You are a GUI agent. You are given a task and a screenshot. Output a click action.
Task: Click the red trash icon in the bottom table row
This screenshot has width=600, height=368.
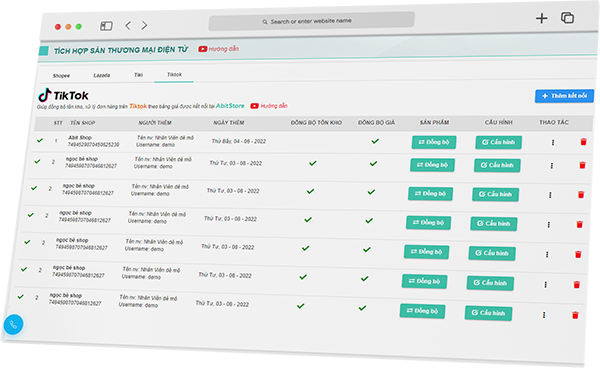(575, 315)
